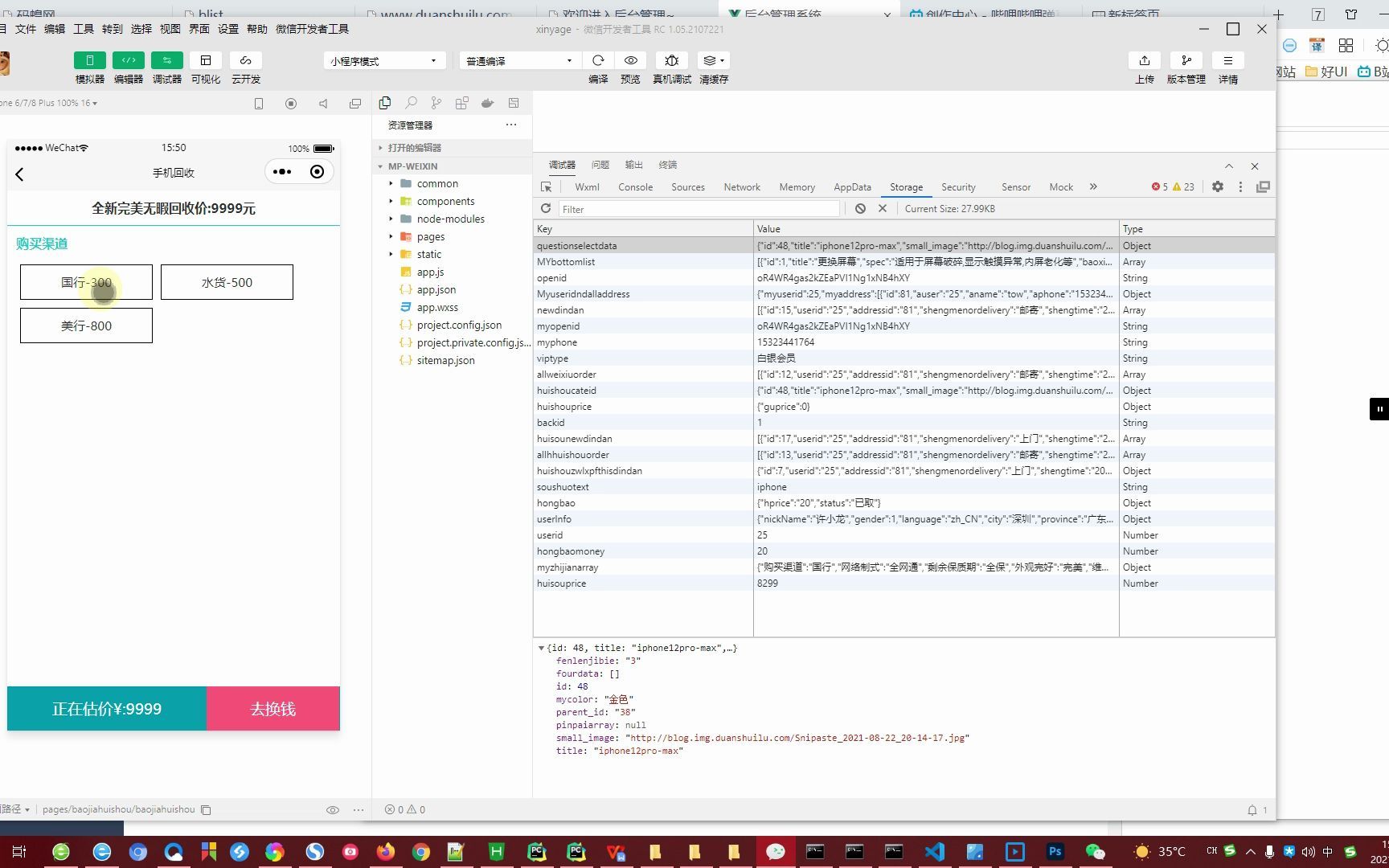Screen dimensions: 1389x868
Task: Open the 普通编译 compile mode dropdown
Action: pyautogui.click(x=519, y=61)
